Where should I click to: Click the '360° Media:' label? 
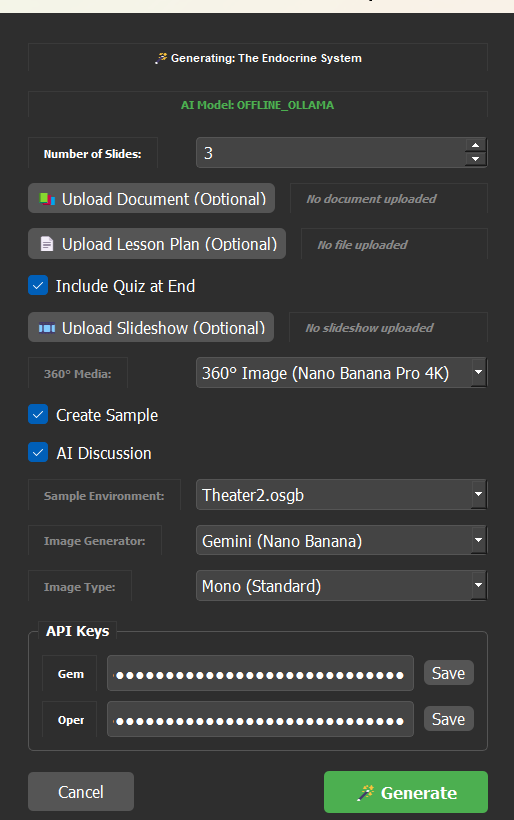click(77, 374)
